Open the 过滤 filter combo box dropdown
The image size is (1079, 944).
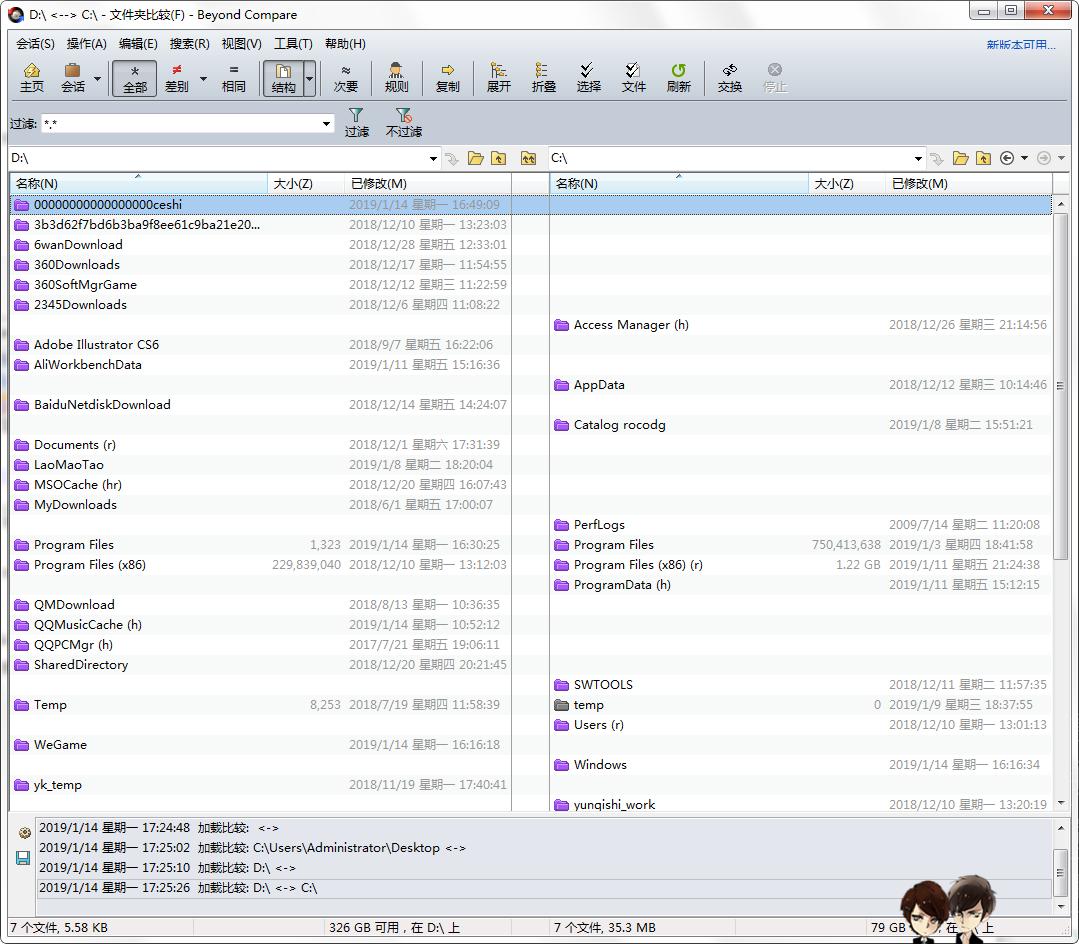click(x=326, y=124)
